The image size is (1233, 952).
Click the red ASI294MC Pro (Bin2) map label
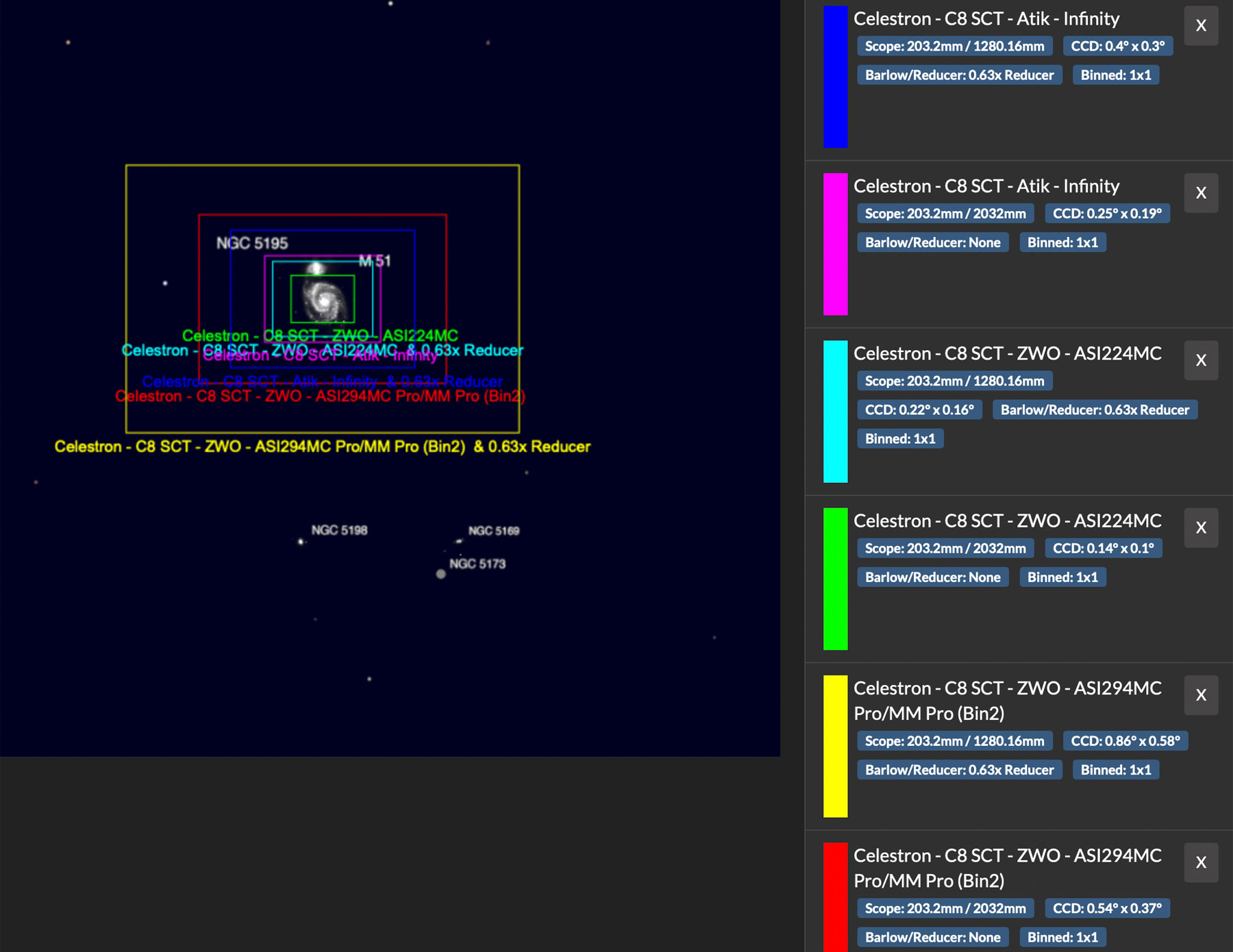point(320,396)
